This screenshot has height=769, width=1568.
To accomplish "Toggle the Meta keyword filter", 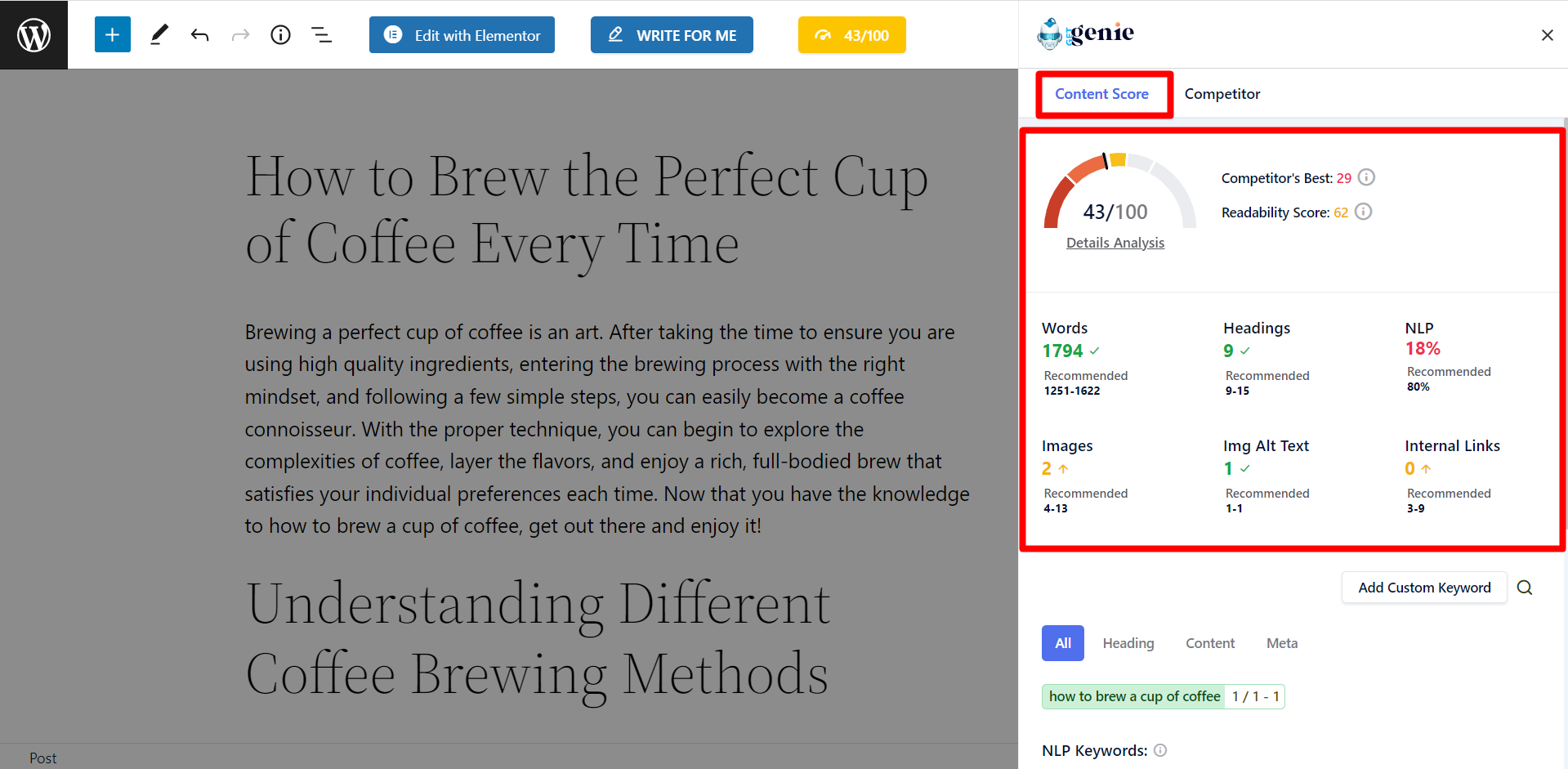I will 1281,643.
